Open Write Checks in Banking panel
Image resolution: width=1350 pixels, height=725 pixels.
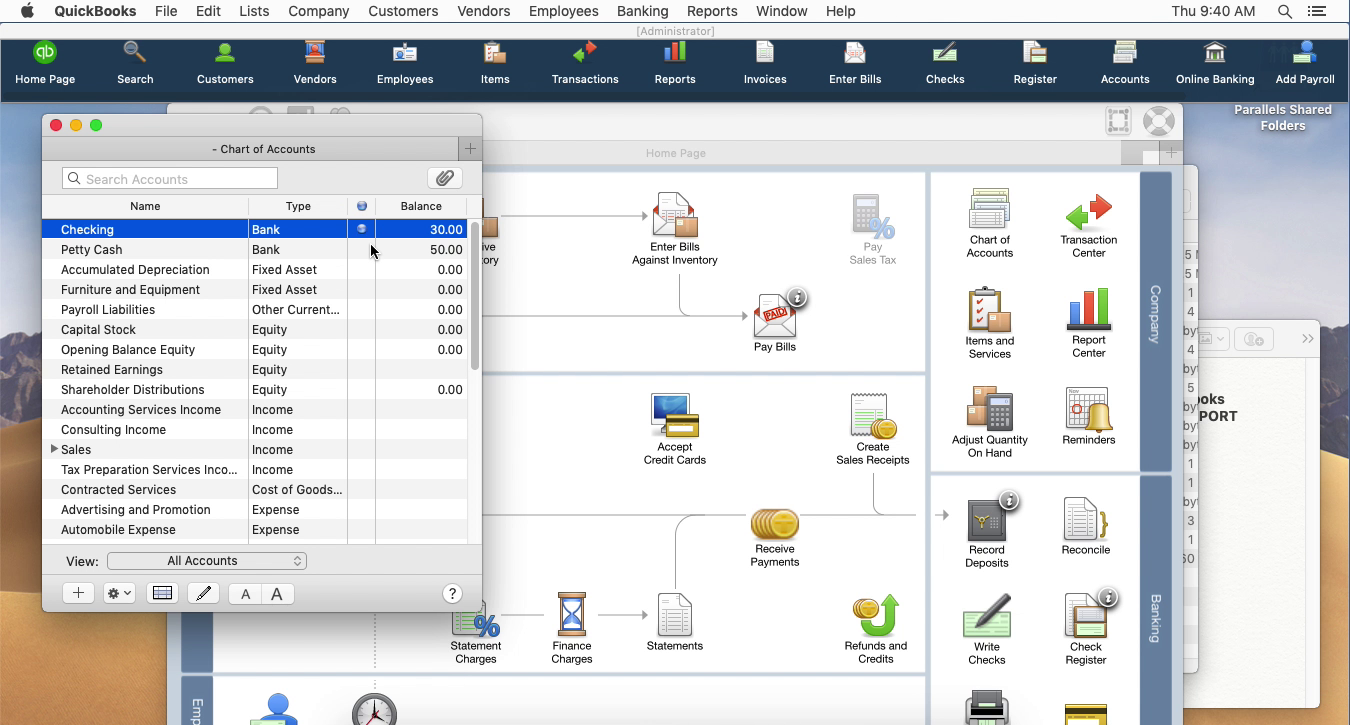pyautogui.click(x=987, y=629)
